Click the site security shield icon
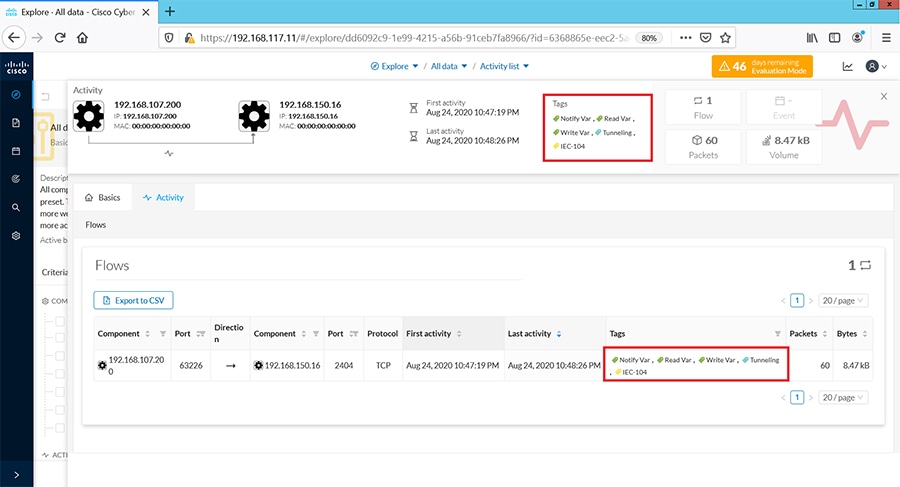Screen dimensions: 900x487 169,38
